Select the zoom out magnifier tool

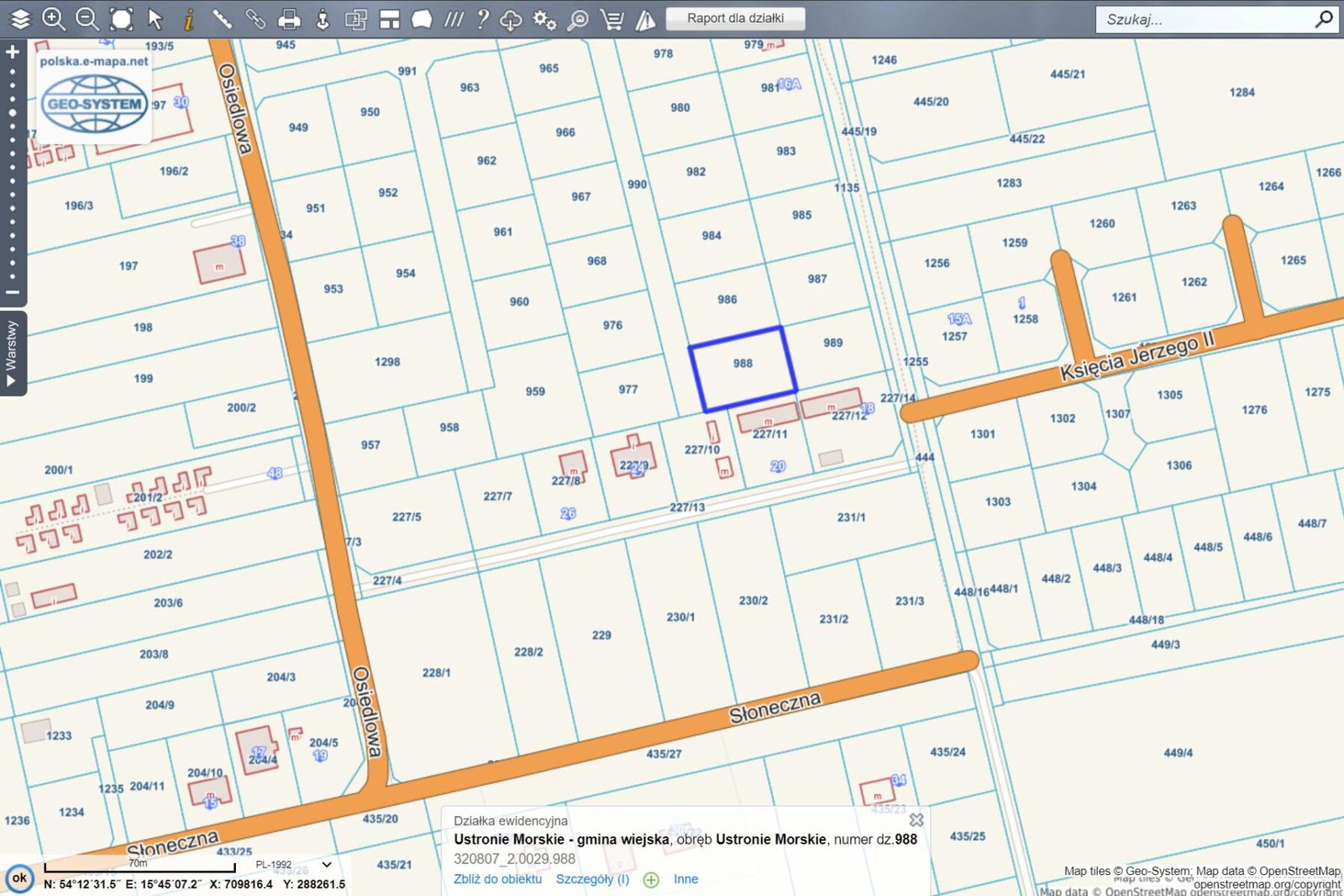87,18
